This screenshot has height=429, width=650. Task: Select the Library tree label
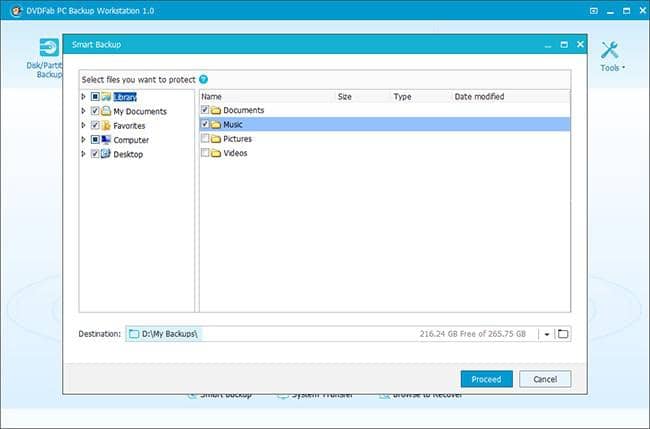[125, 97]
